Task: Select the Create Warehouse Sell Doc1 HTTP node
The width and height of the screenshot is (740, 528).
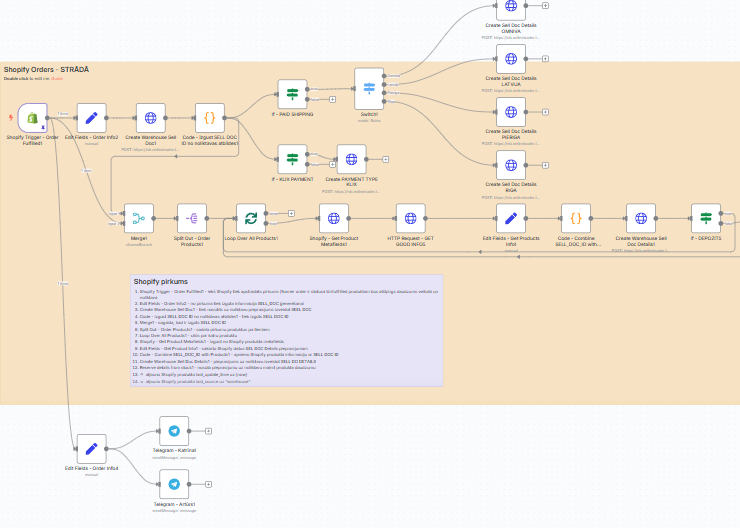Action: tap(151, 118)
